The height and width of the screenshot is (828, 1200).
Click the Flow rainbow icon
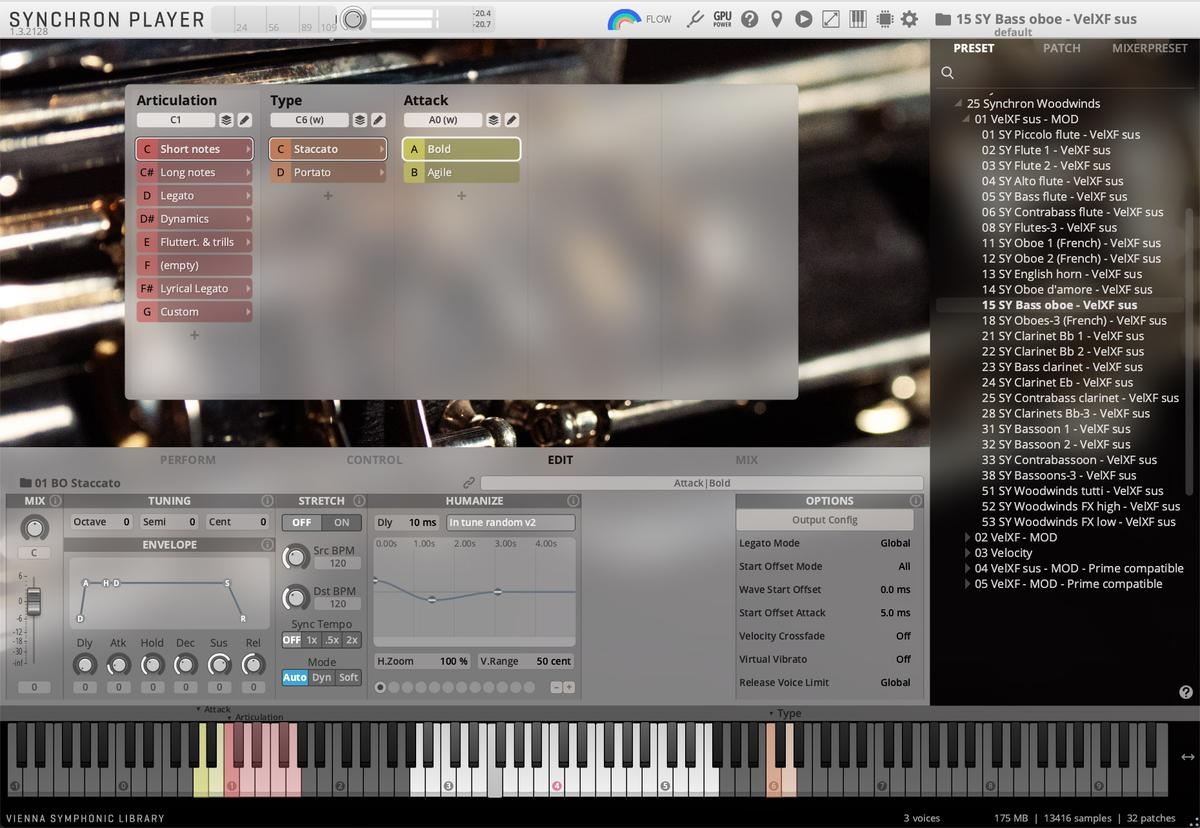pos(625,19)
